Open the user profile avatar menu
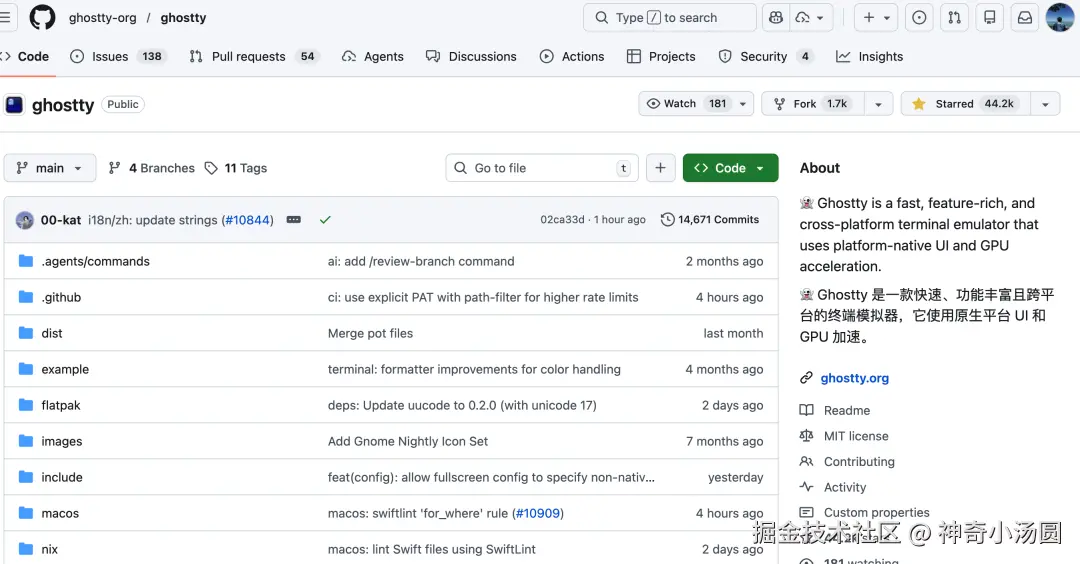1080x564 pixels. tap(1059, 17)
